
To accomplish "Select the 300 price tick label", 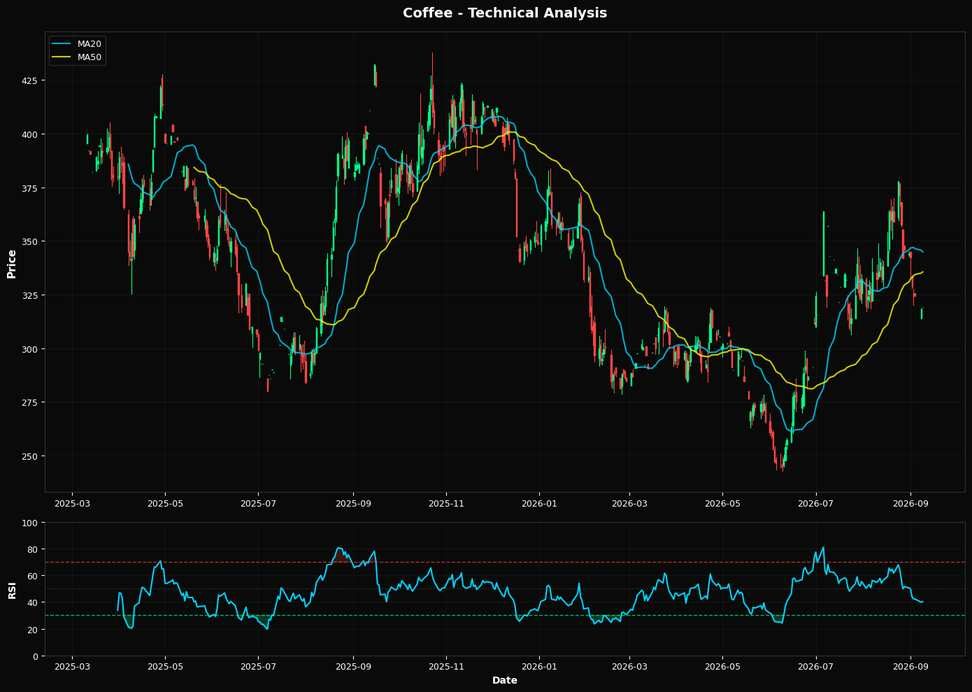I will pos(32,349).
